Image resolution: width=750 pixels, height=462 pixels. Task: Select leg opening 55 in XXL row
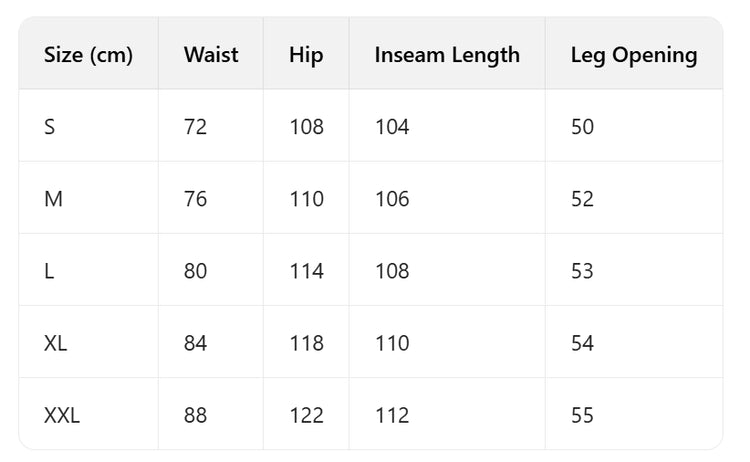coord(582,415)
